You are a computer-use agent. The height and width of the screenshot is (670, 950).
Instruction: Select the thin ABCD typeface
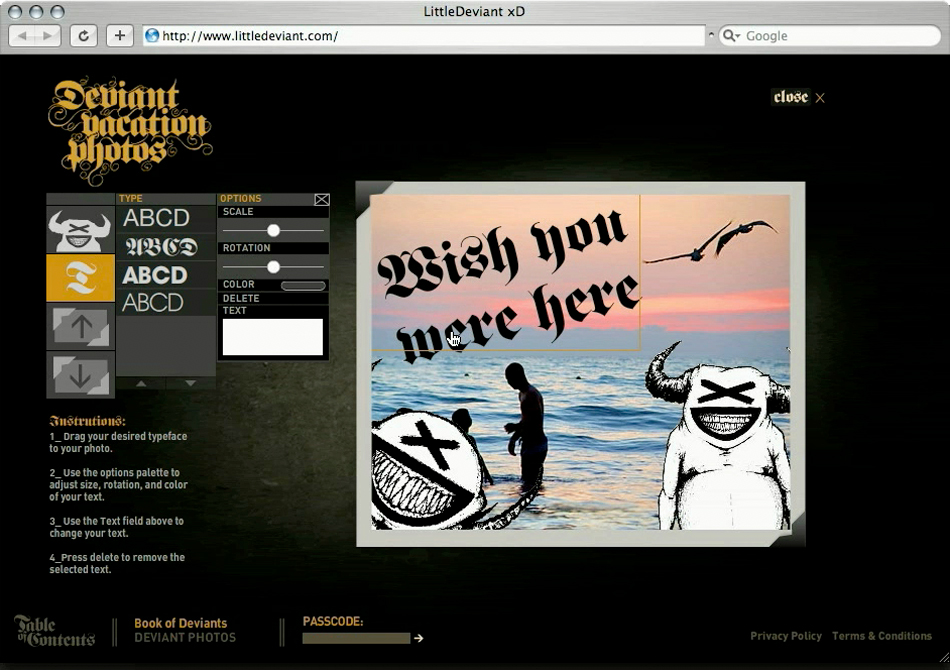[157, 303]
